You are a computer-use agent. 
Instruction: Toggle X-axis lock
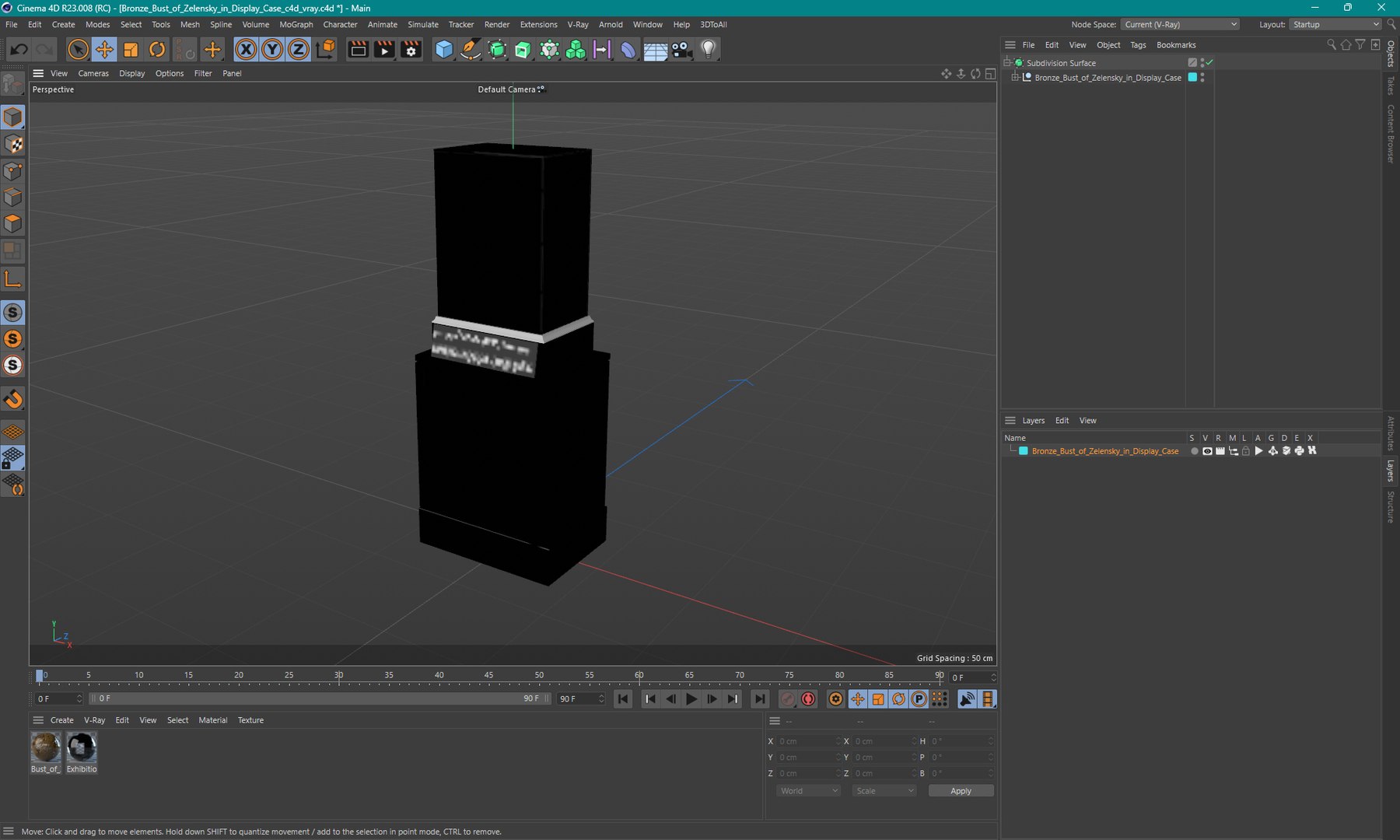click(246, 50)
